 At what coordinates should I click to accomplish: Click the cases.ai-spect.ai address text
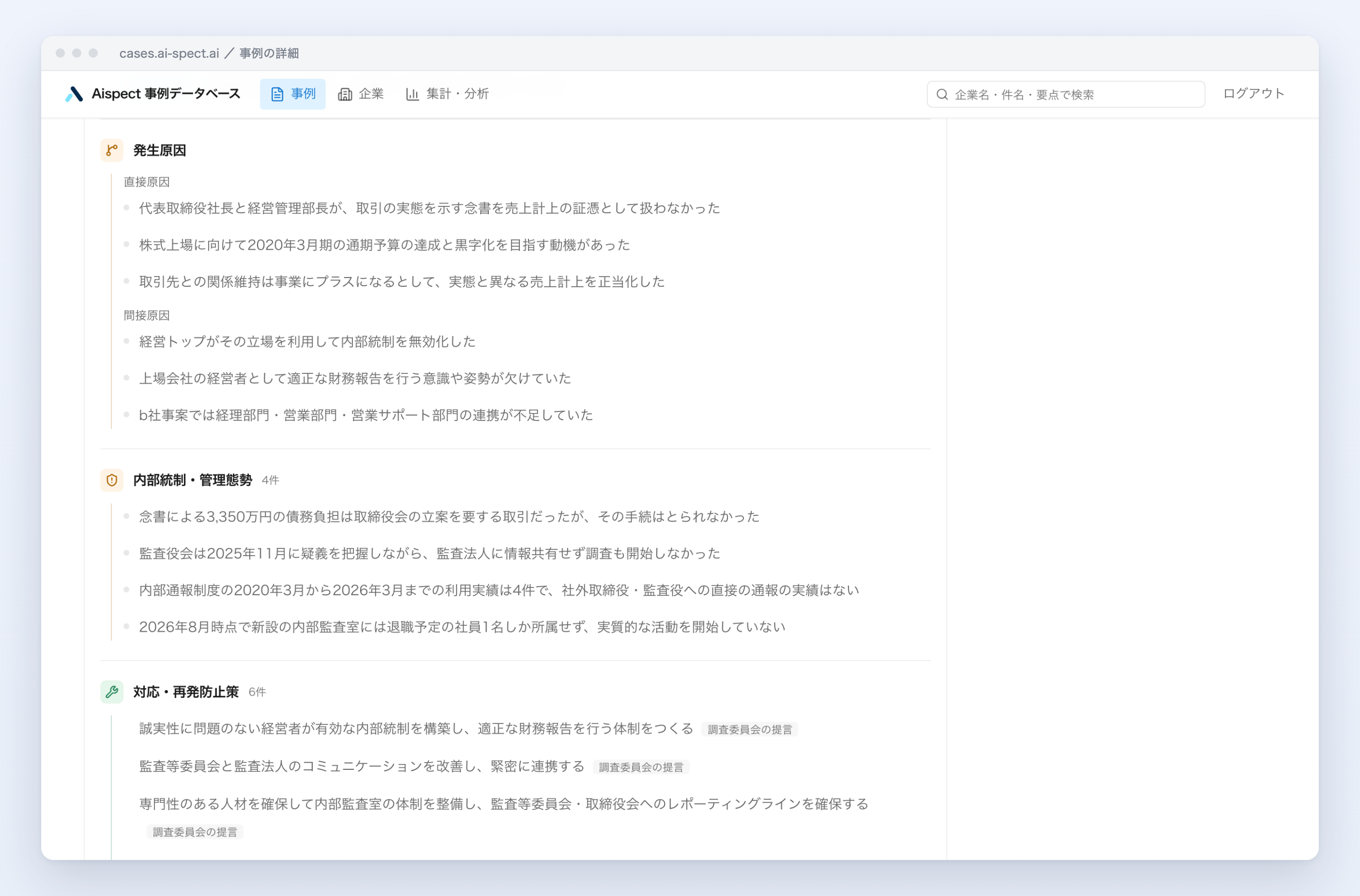pyautogui.click(x=169, y=53)
